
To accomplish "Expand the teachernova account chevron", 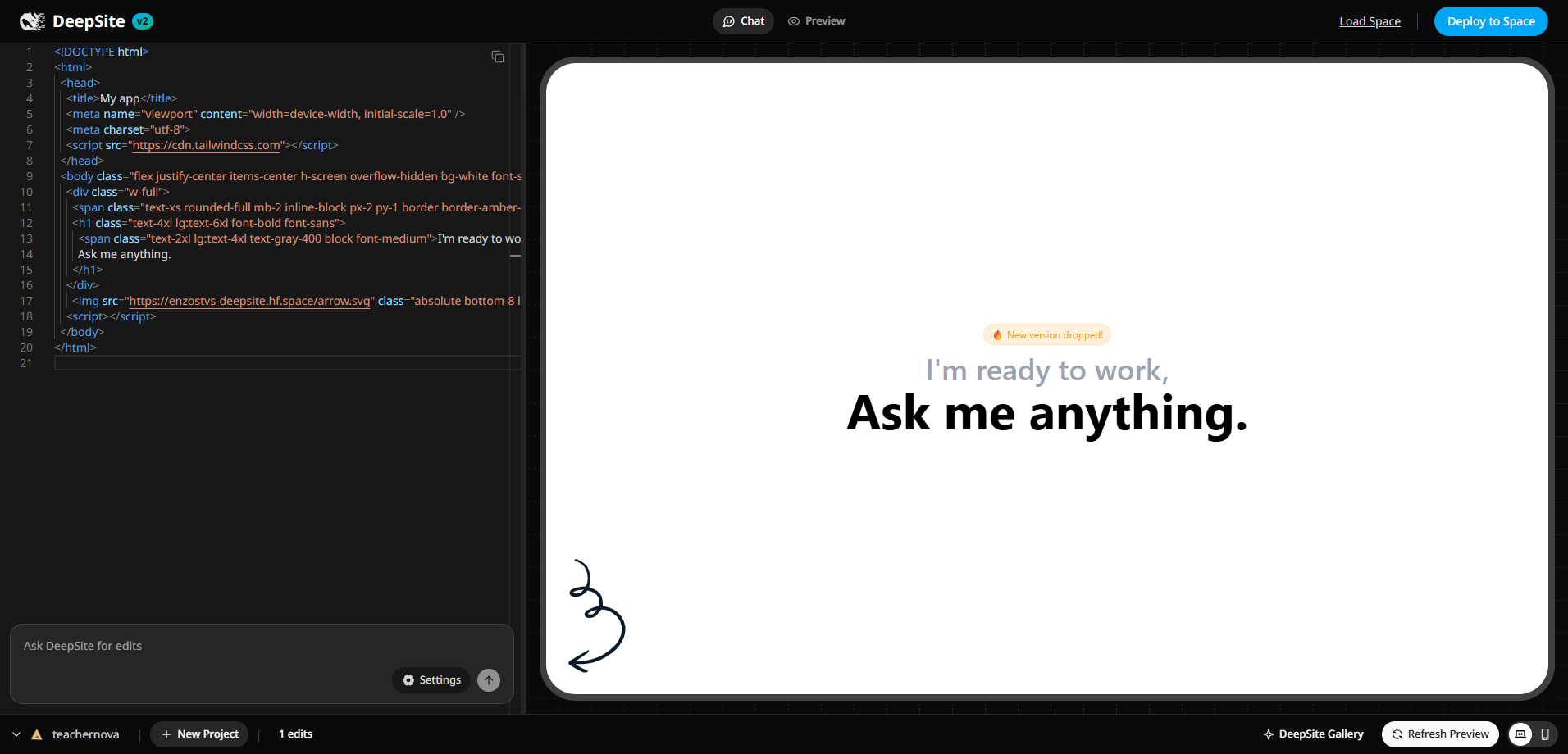I will [16, 734].
